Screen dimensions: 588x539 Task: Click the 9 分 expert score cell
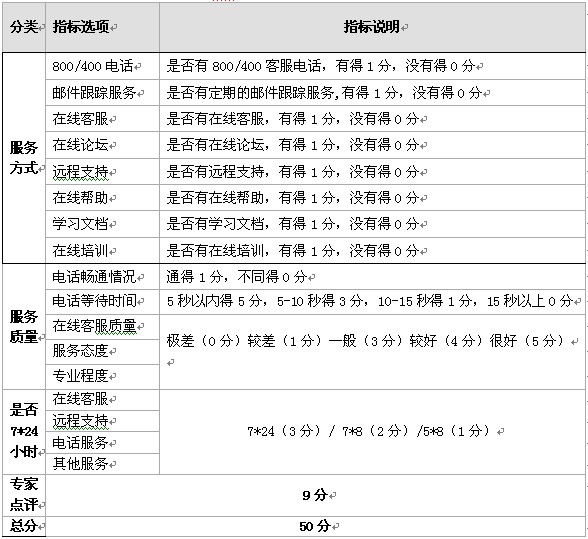coord(315,495)
